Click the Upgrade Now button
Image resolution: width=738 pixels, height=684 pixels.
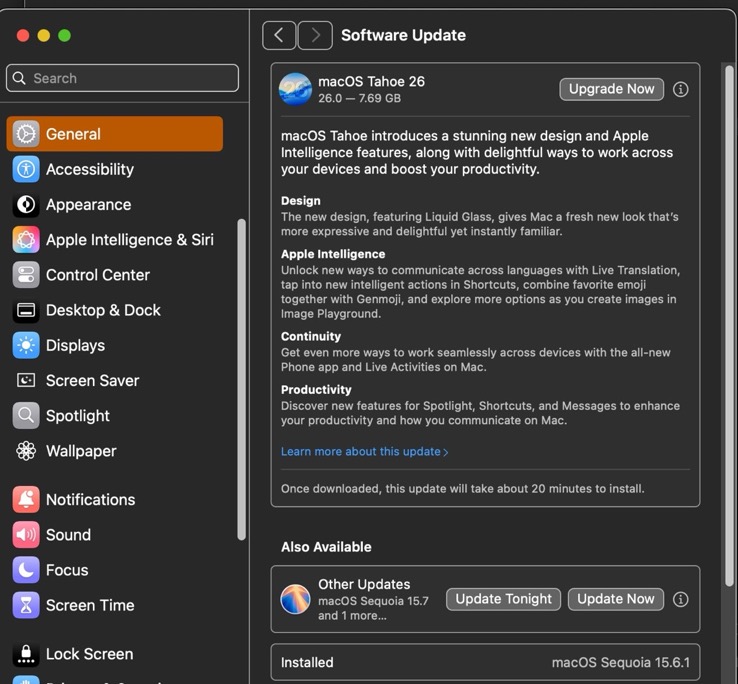[611, 89]
